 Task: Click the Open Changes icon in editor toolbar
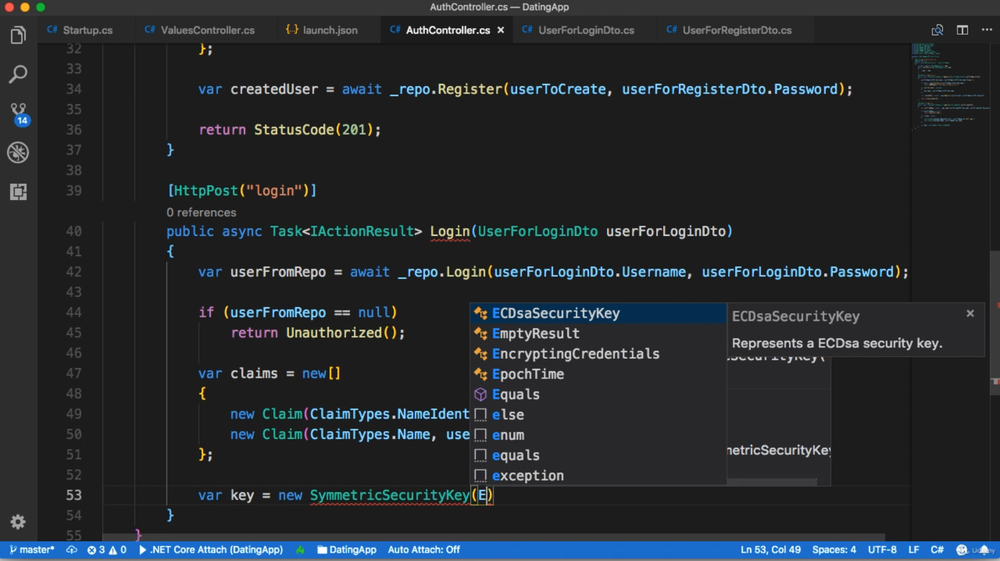tap(937, 30)
